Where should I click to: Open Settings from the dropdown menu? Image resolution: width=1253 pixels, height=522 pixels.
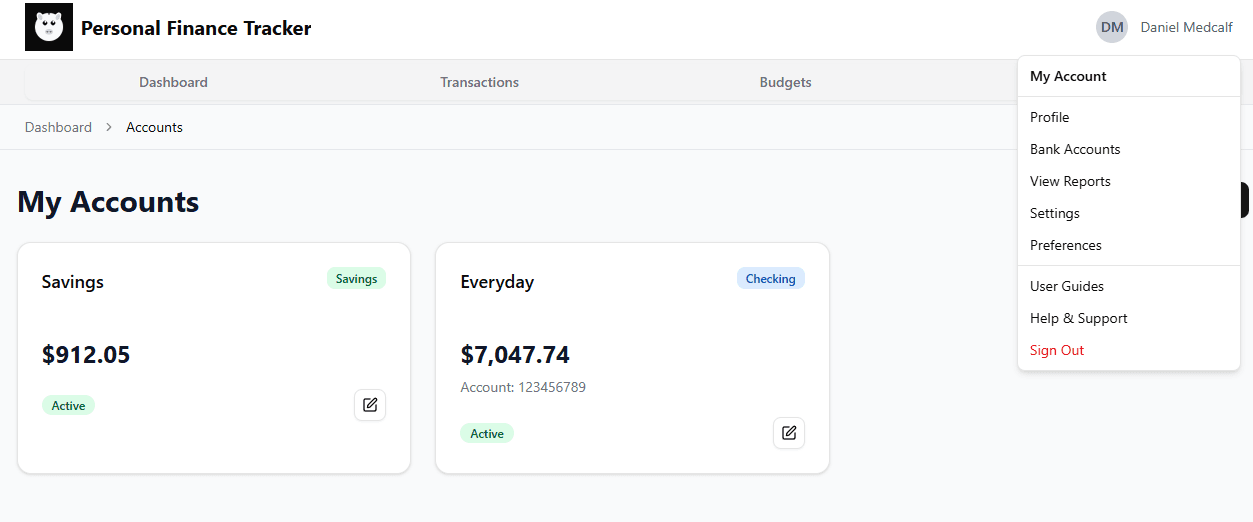click(x=1055, y=213)
